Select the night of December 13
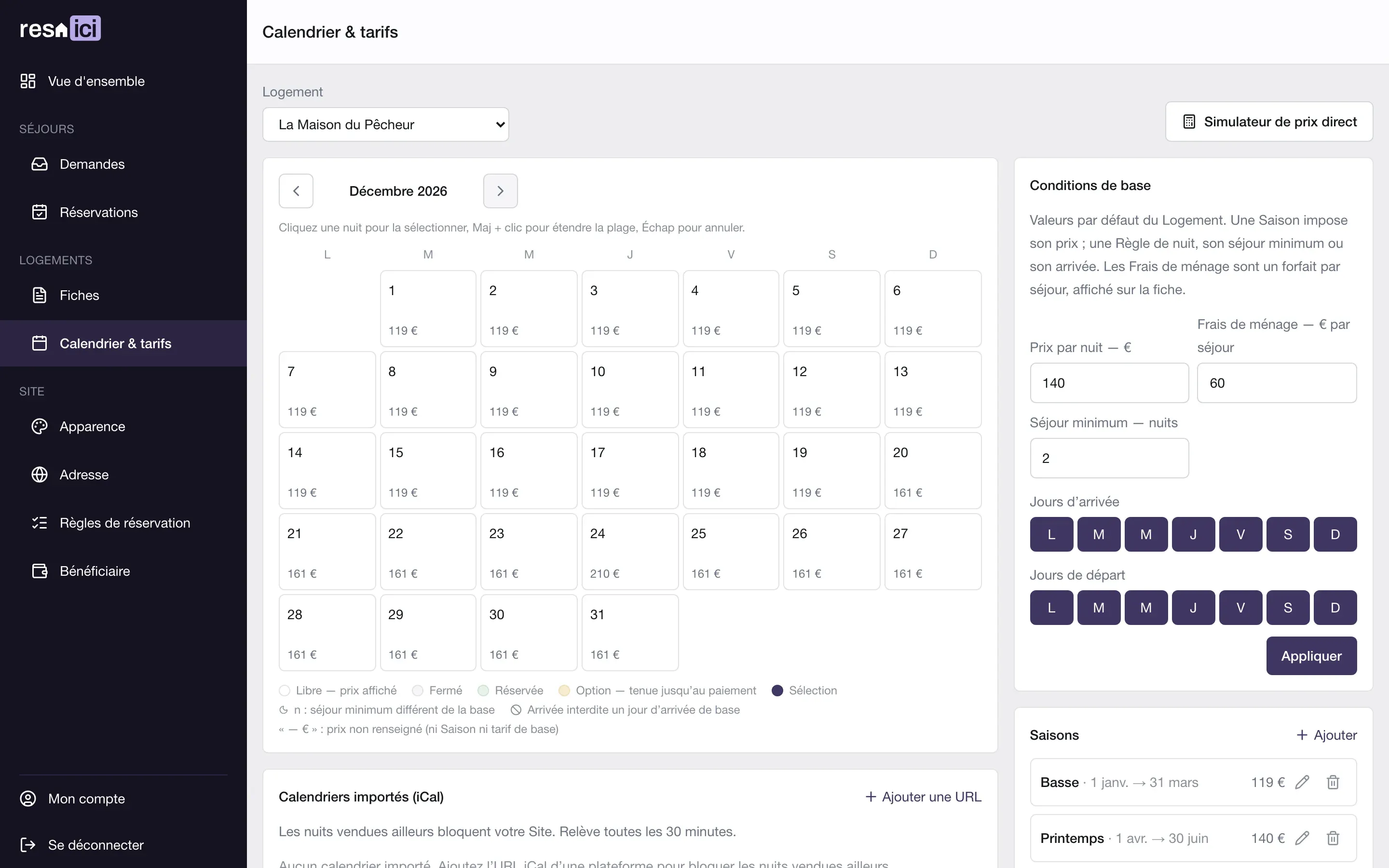Screen dimensions: 1389x868 point(933,390)
